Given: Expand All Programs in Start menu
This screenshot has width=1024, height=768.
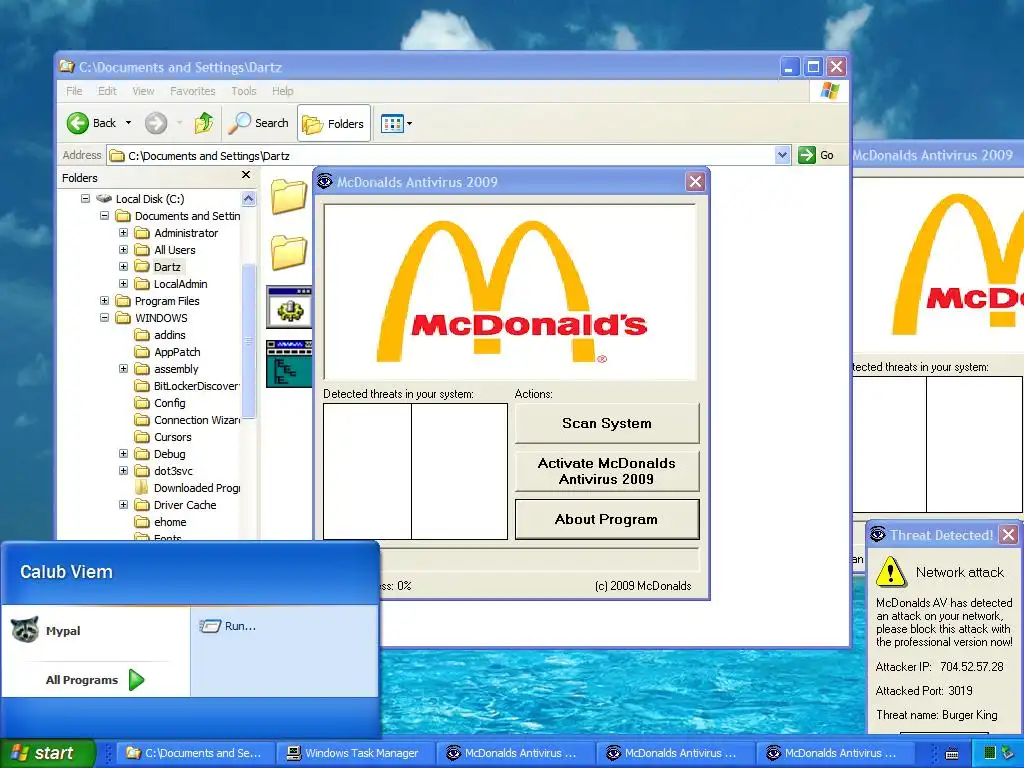Looking at the screenshot, I should 95,680.
